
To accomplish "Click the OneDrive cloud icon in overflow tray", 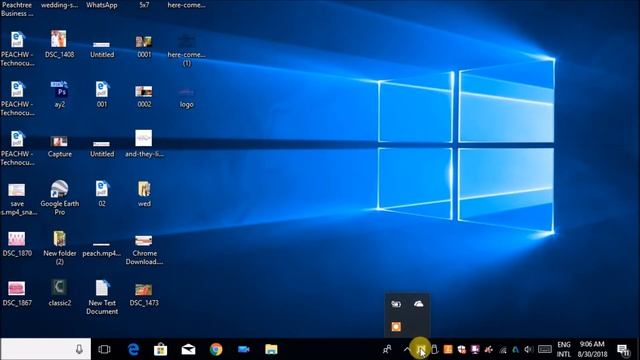I will pyautogui.click(x=418, y=304).
